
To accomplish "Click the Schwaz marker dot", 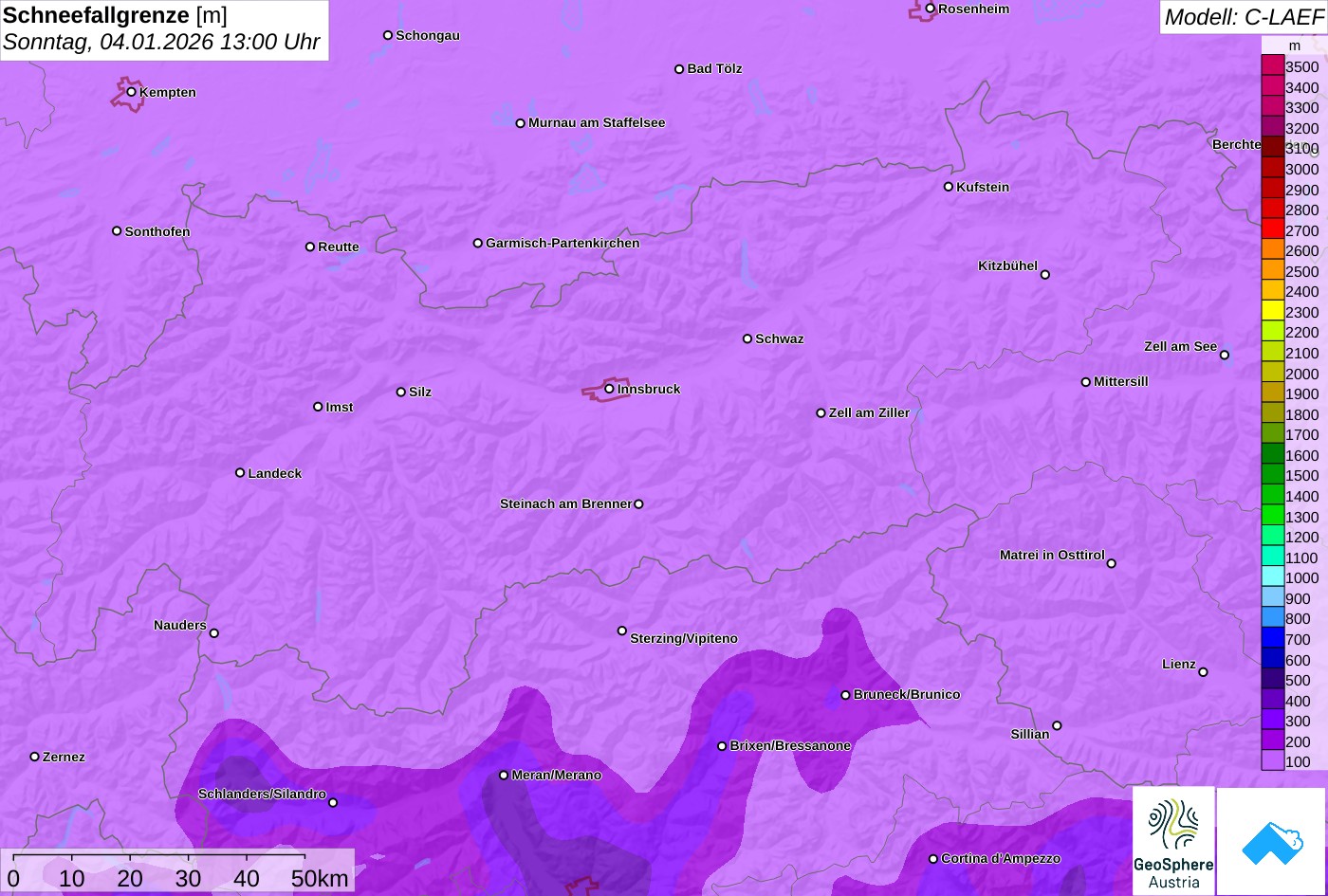I will (x=747, y=338).
